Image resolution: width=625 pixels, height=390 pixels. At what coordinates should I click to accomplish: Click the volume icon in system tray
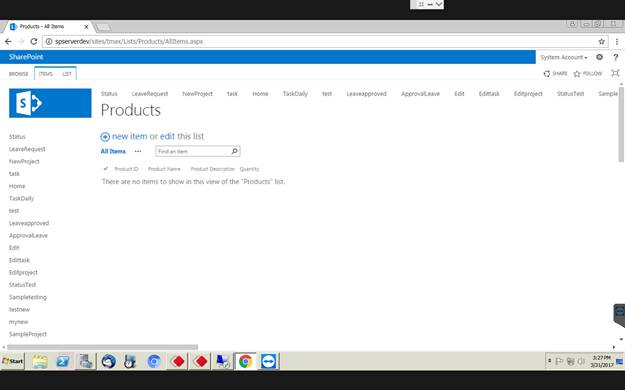581,361
